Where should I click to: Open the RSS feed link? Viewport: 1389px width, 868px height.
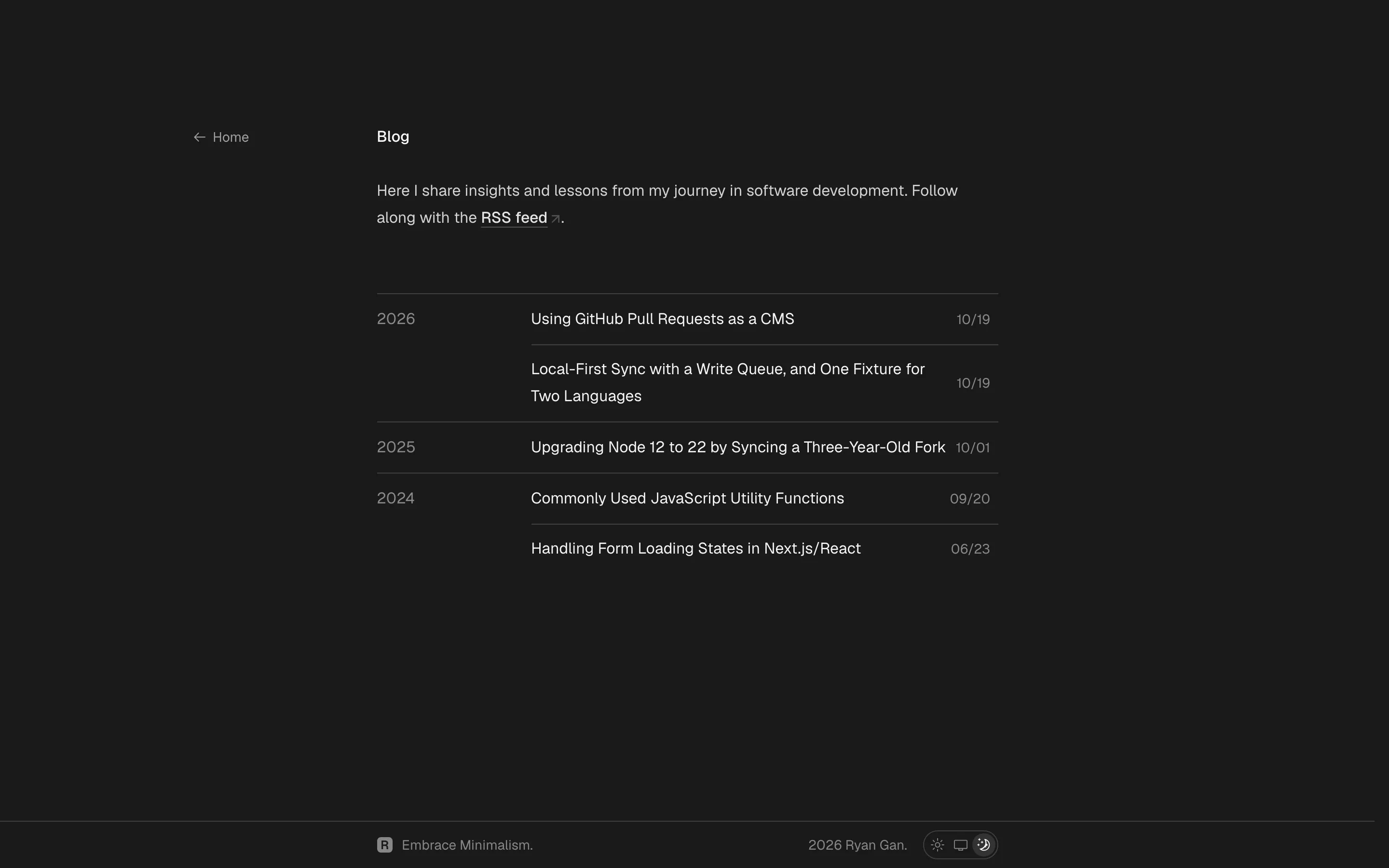coord(514,217)
